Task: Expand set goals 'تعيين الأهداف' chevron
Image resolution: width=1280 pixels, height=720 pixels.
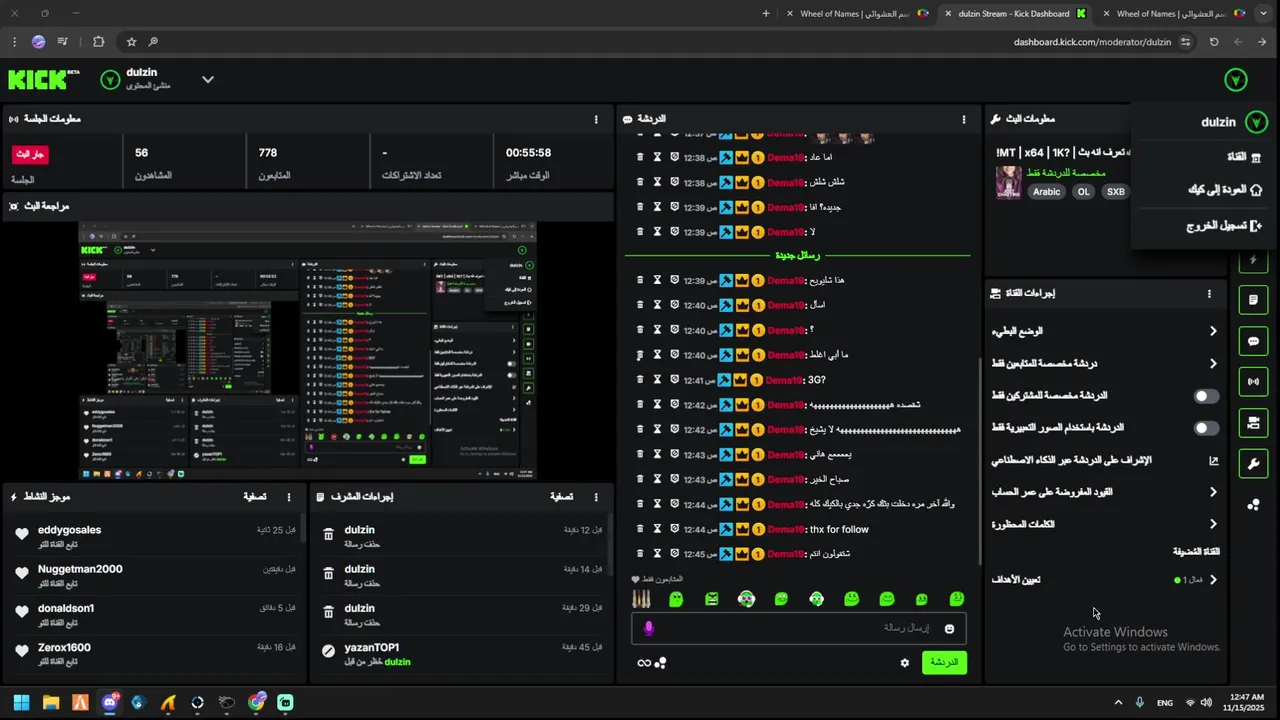Action: [x=1213, y=580]
